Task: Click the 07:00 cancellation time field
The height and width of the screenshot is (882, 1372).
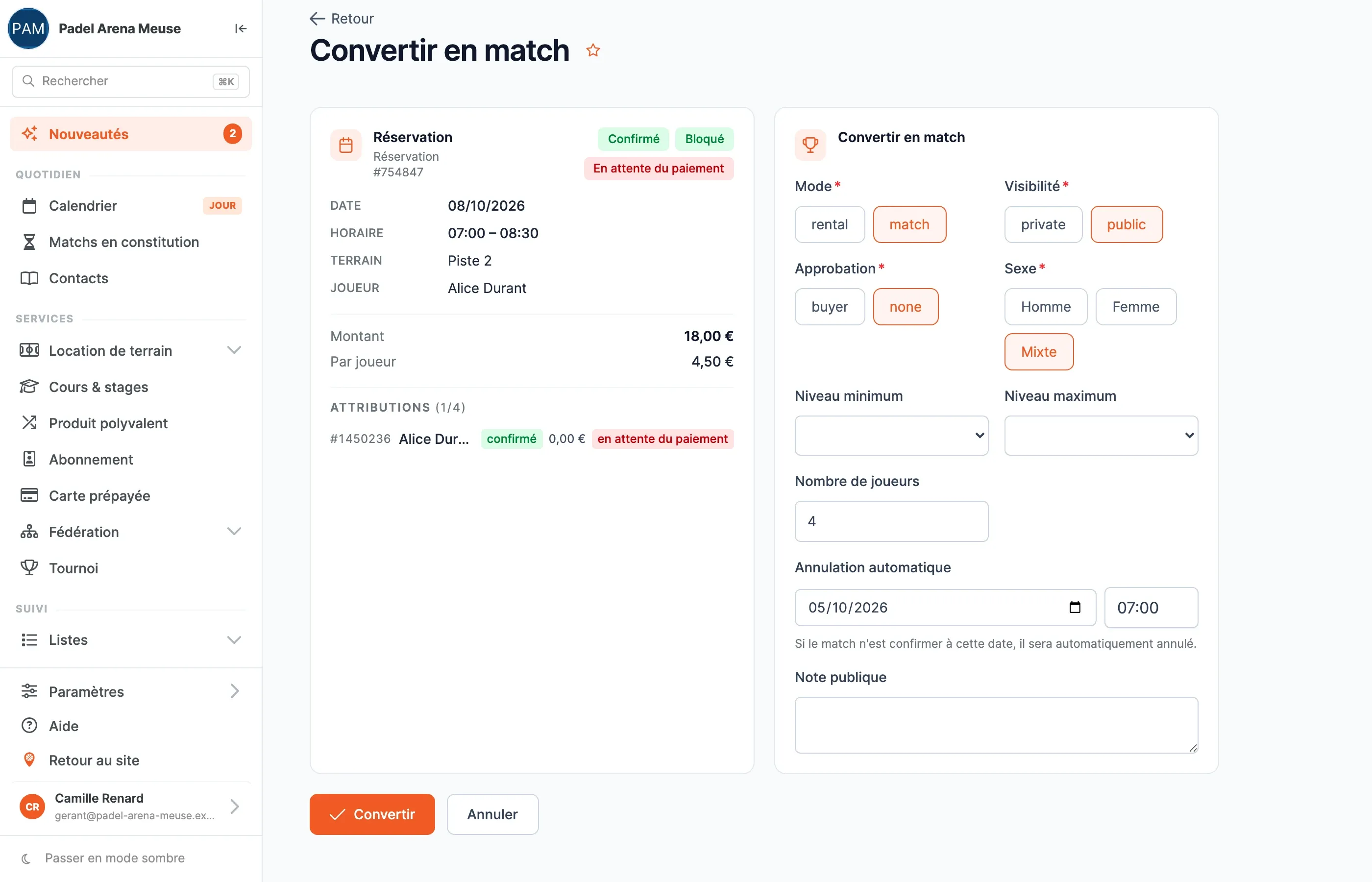Action: click(x=1151, y=607)
